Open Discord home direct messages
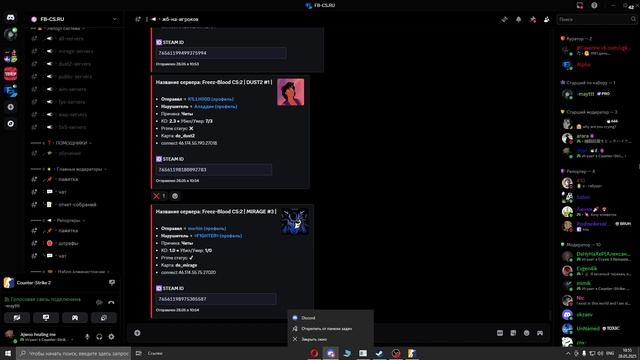Screen dimensions: 640x360 [11, 18]
